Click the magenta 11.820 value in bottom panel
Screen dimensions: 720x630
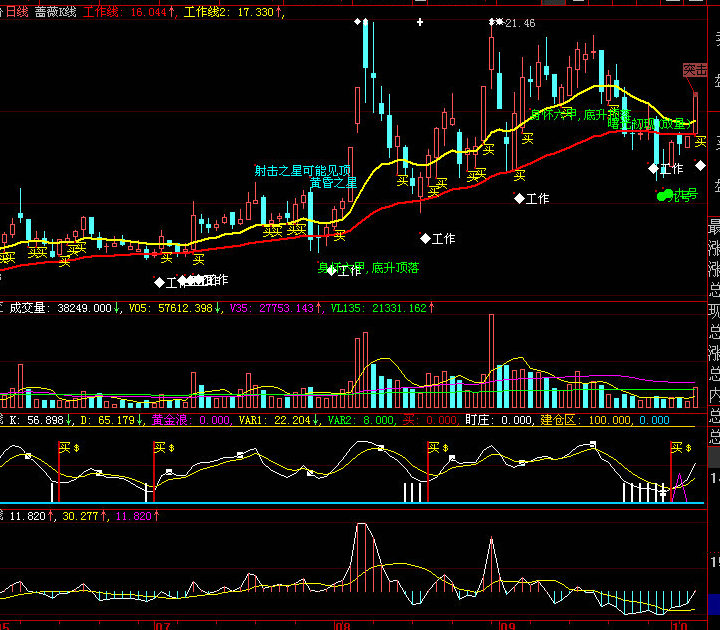click(x=137, y=516)
